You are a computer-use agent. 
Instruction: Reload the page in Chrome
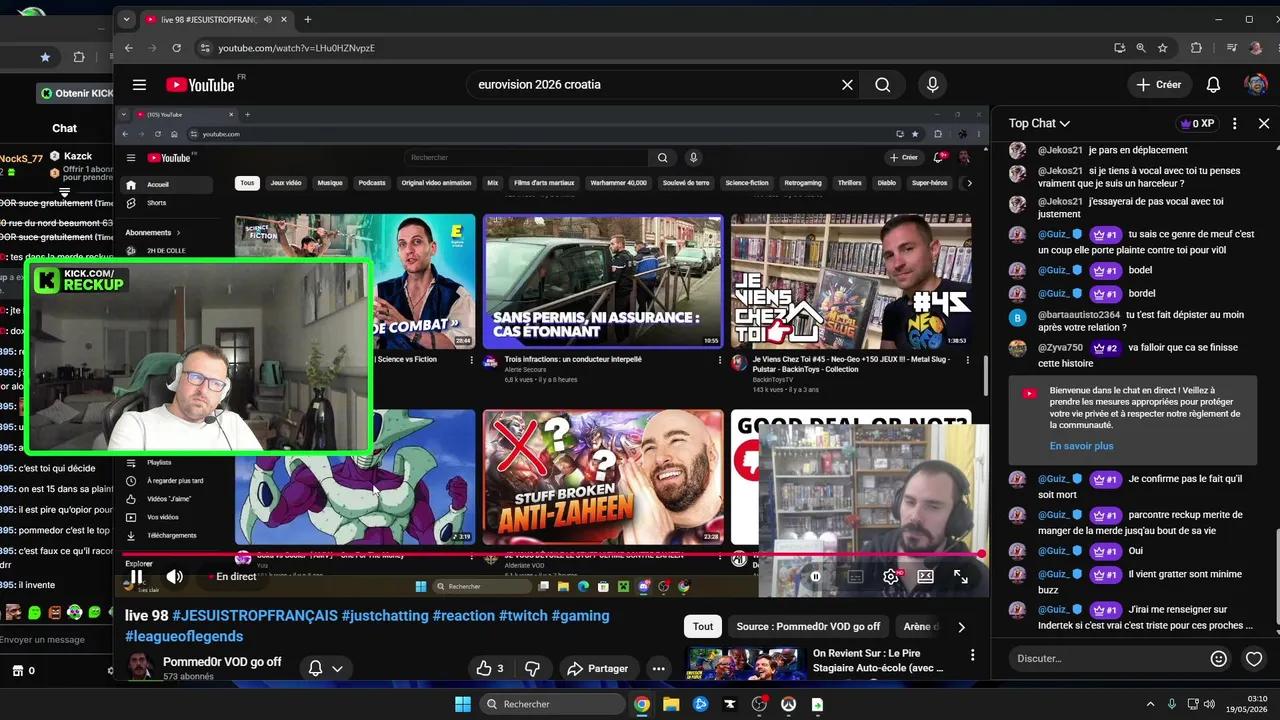177,48
